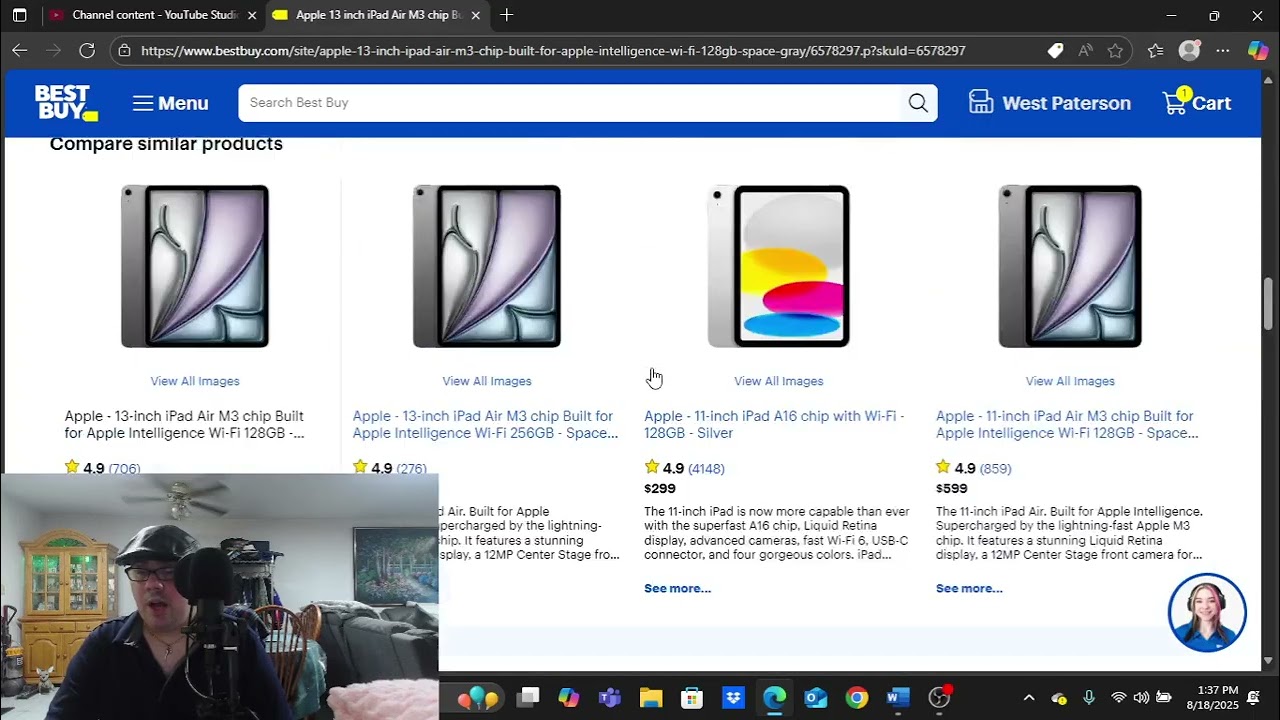Open the virtual assistant chat avatar
The height and width of the screenshot is (720, 1280).
(x=1207, y=612)
